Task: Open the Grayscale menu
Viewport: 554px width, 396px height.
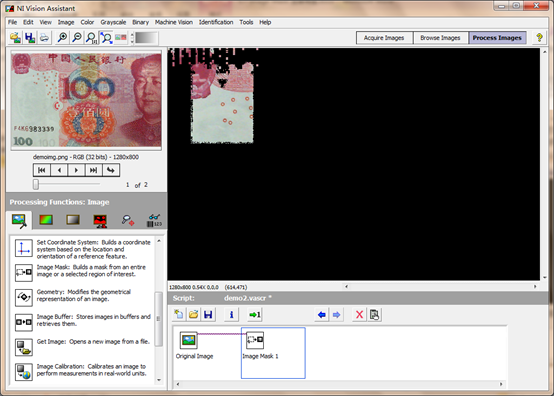Action: tap(113, 22)
